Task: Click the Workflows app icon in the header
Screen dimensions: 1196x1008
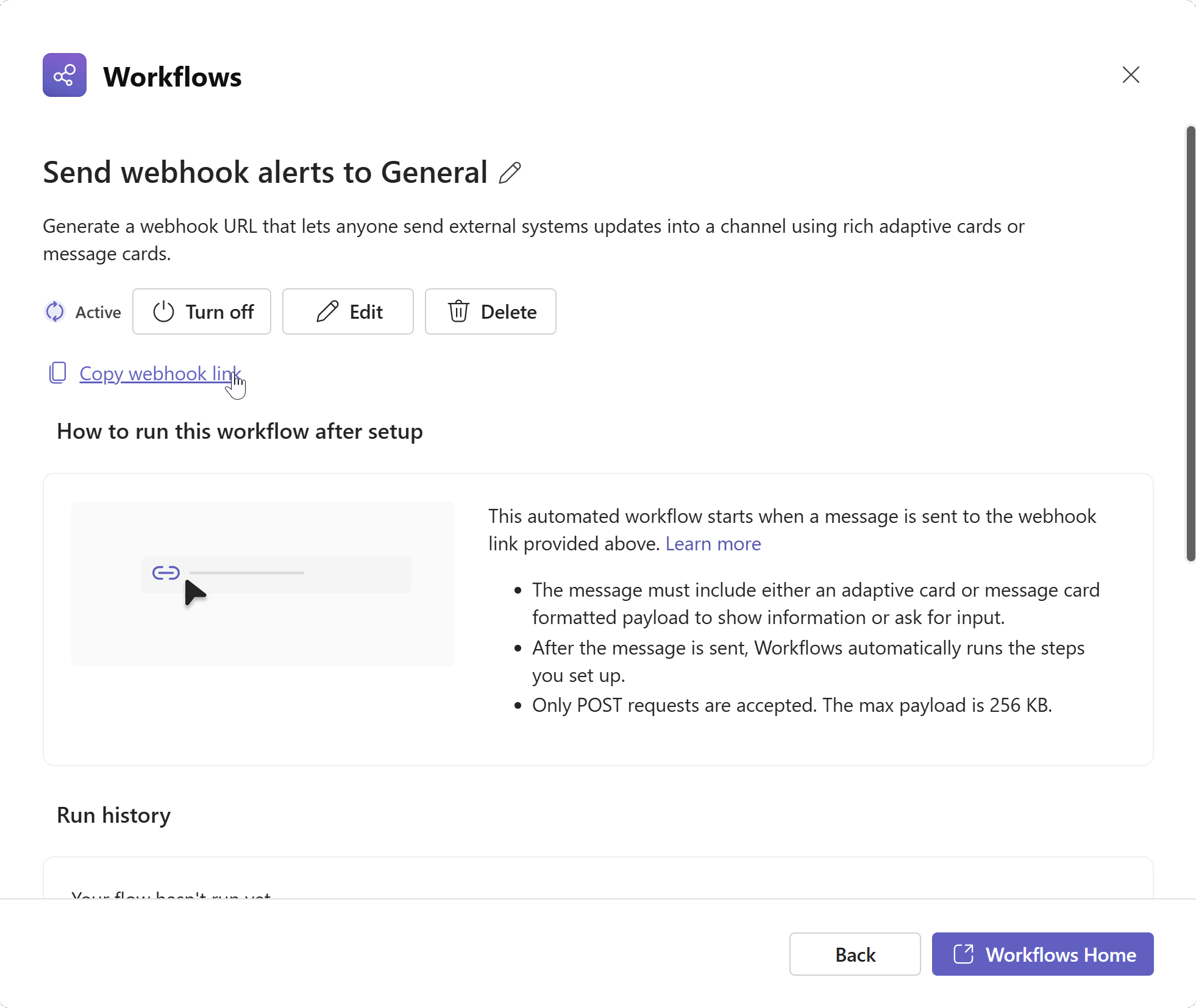Action: (x=64, y=75)
